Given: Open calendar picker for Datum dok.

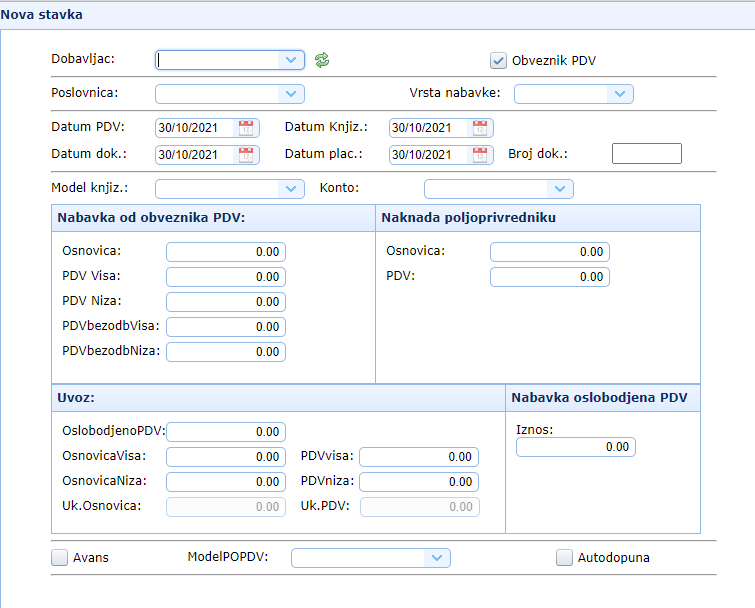Looking at the screenshot, I should (246, 155).
